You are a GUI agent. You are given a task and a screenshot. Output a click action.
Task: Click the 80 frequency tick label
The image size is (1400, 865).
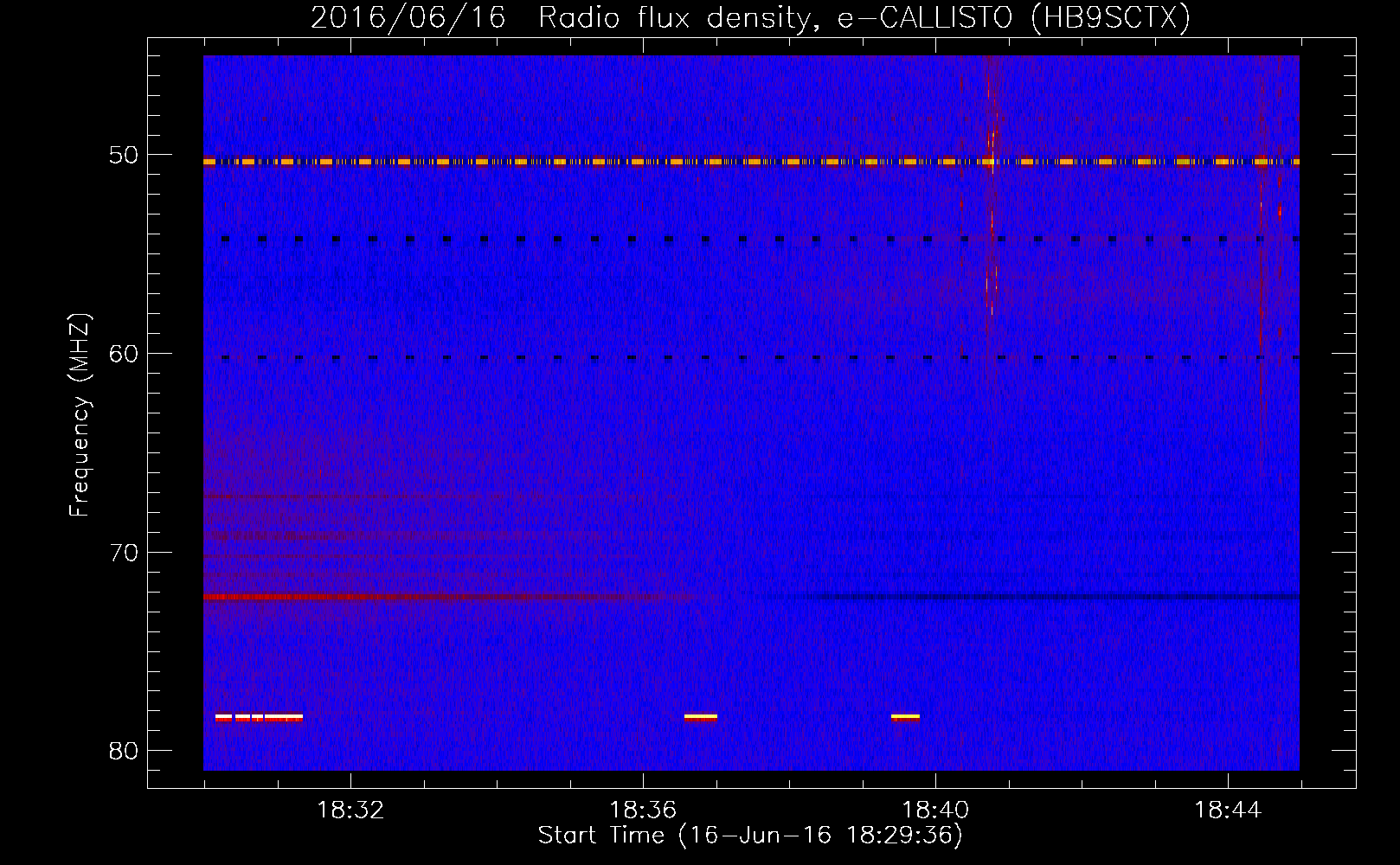pyautogui.click(x=124, y=751)
